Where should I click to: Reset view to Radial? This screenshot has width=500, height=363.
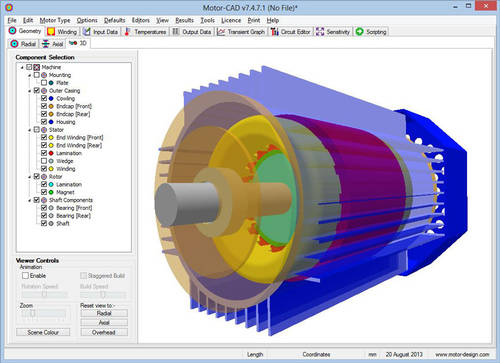coord(104,313)
